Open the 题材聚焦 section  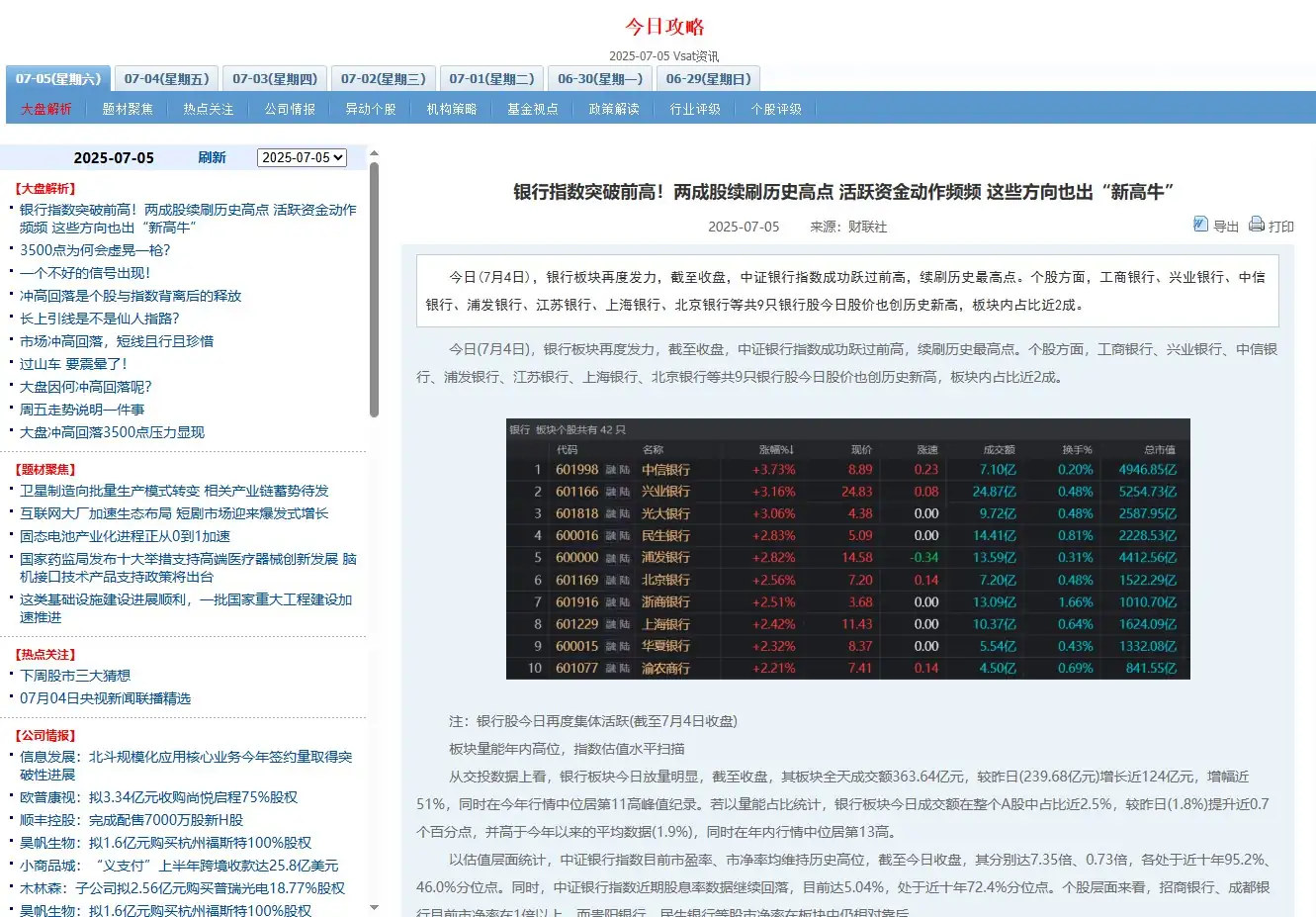[x=127, y=109]
